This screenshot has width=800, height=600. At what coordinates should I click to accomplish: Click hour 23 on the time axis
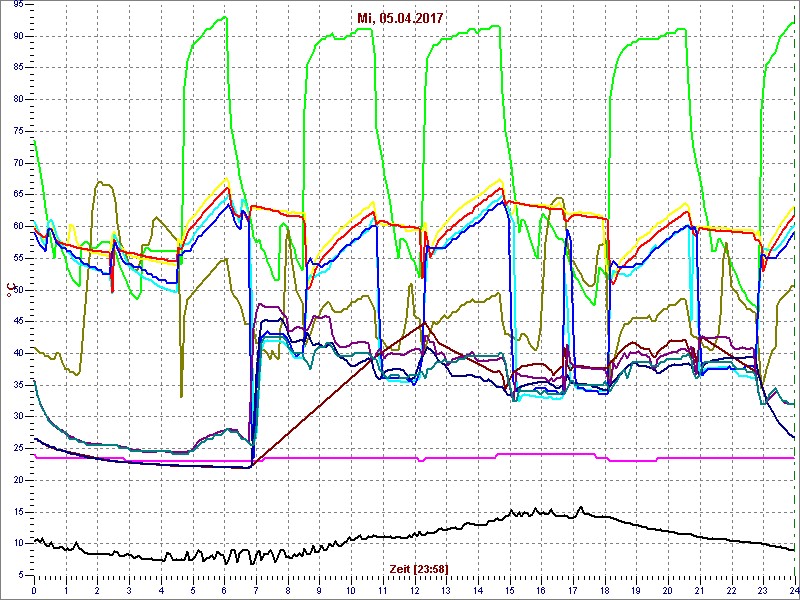tap(763, 588)
